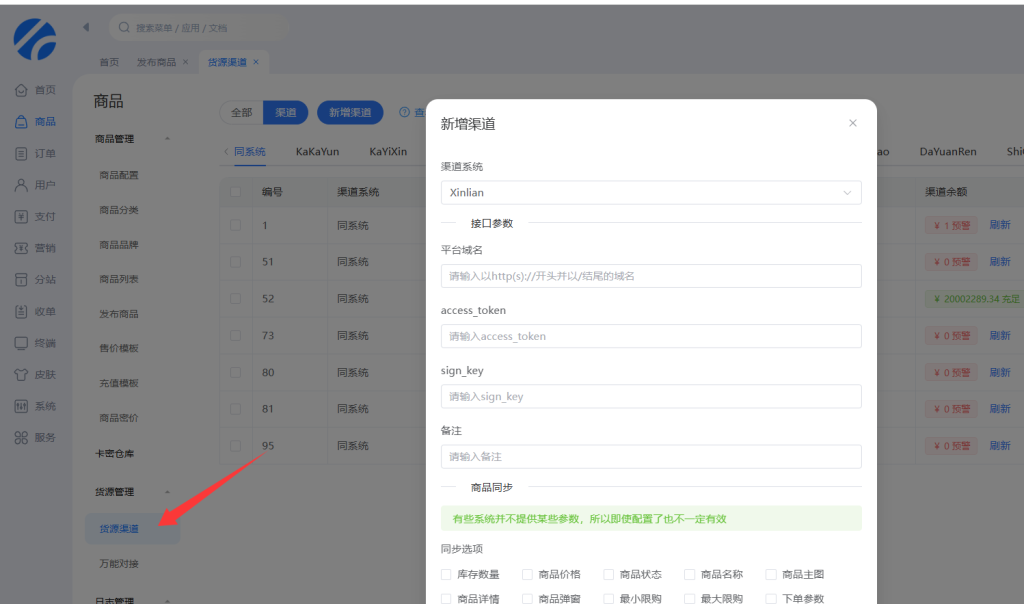Open the 渠道系统 Xinlian dropdown
This screenshot has width=1024, height=604.
pos(650,192)
